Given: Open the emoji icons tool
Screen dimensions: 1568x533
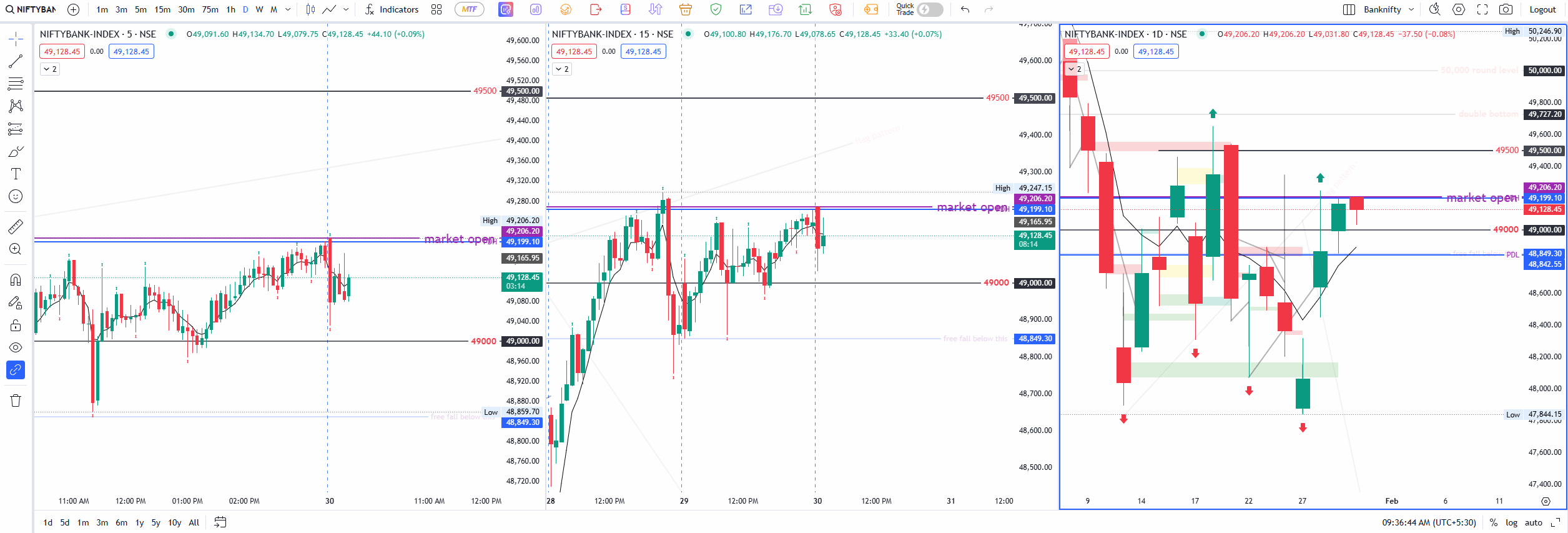Looking at the screenshot, I should click(16, 196).
